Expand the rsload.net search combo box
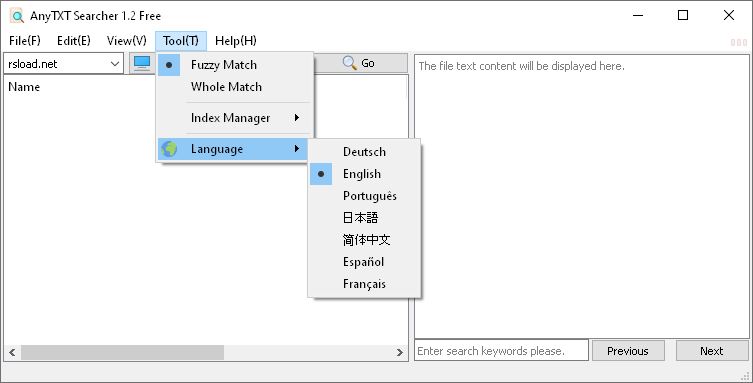 point(115,64)
